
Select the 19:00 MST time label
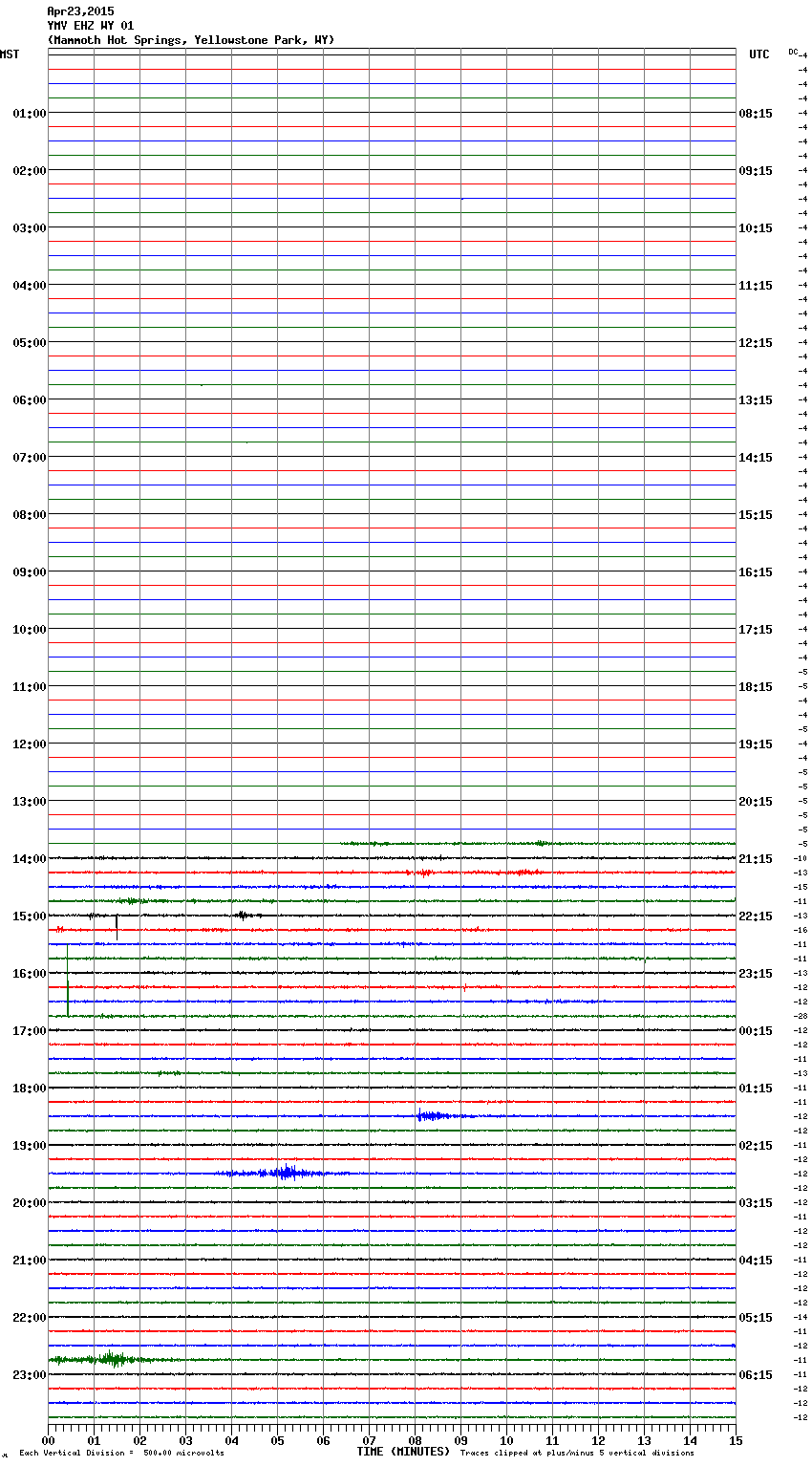coord(30,1146)
